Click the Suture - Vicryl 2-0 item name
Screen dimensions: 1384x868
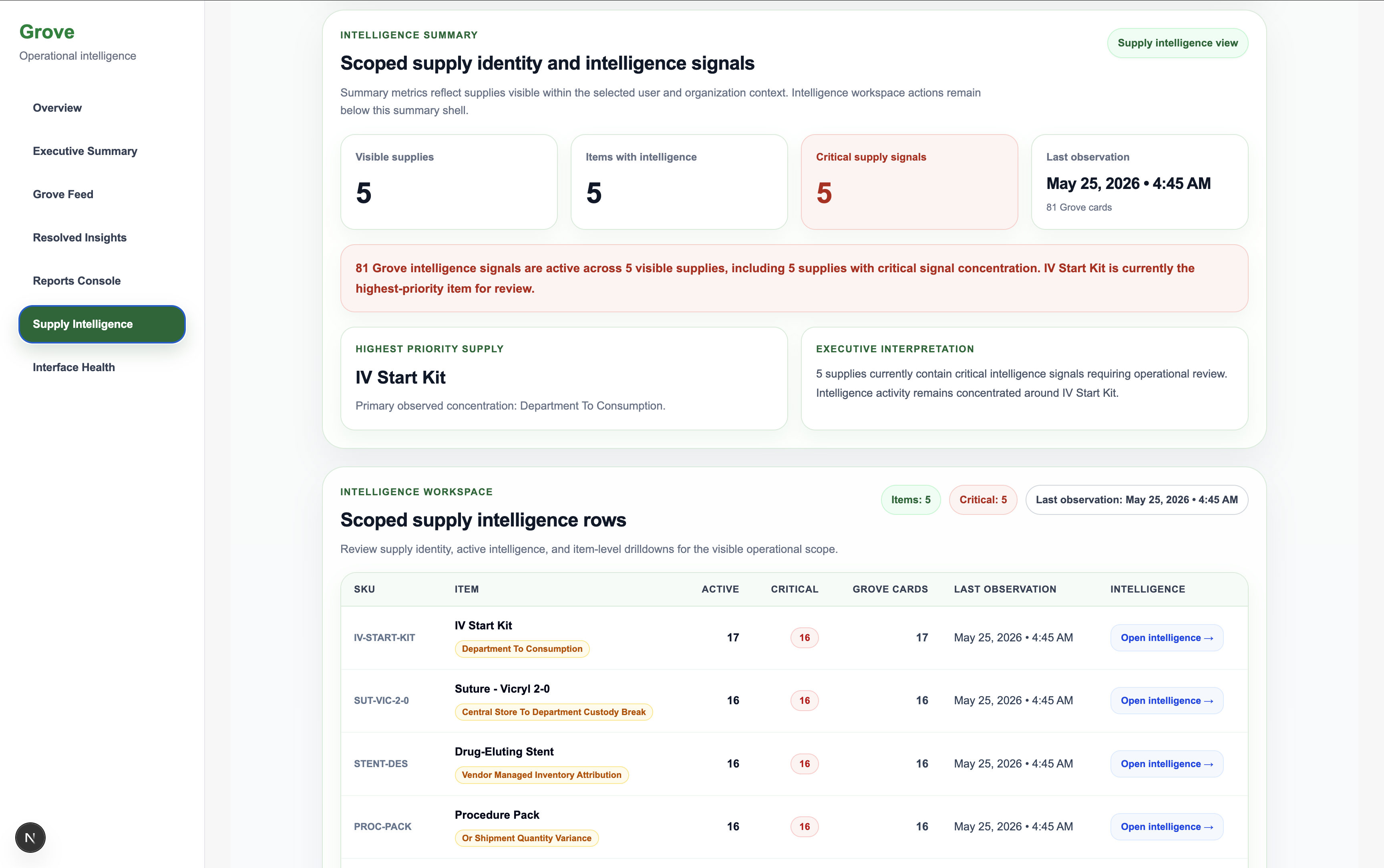[x=502, y=689]
